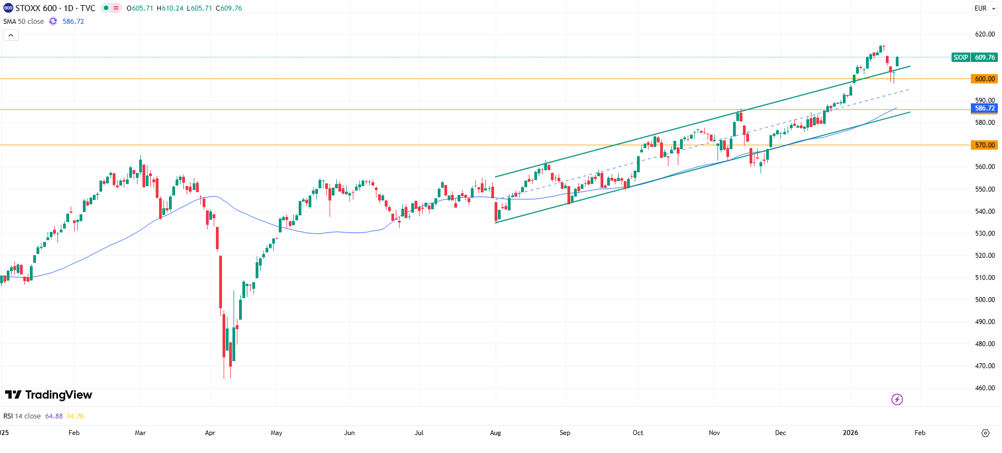Click the purple SMA refresh icon

(x=53, y=21)
